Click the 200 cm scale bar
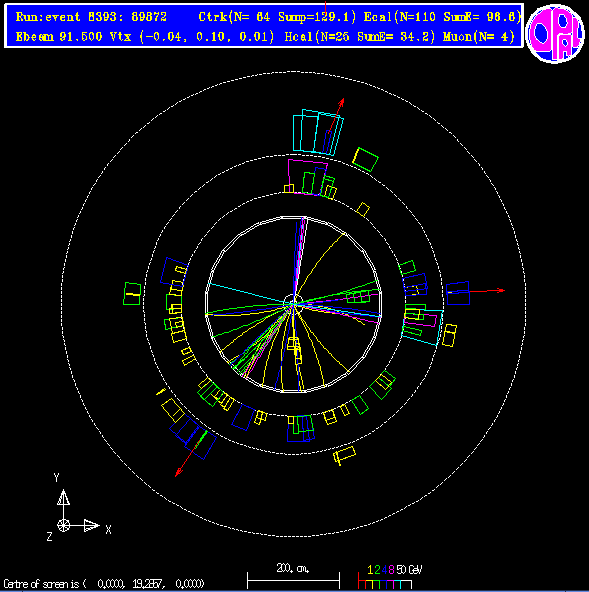The height and width of the screenshot is (592, 589). (x=293, y=577)
